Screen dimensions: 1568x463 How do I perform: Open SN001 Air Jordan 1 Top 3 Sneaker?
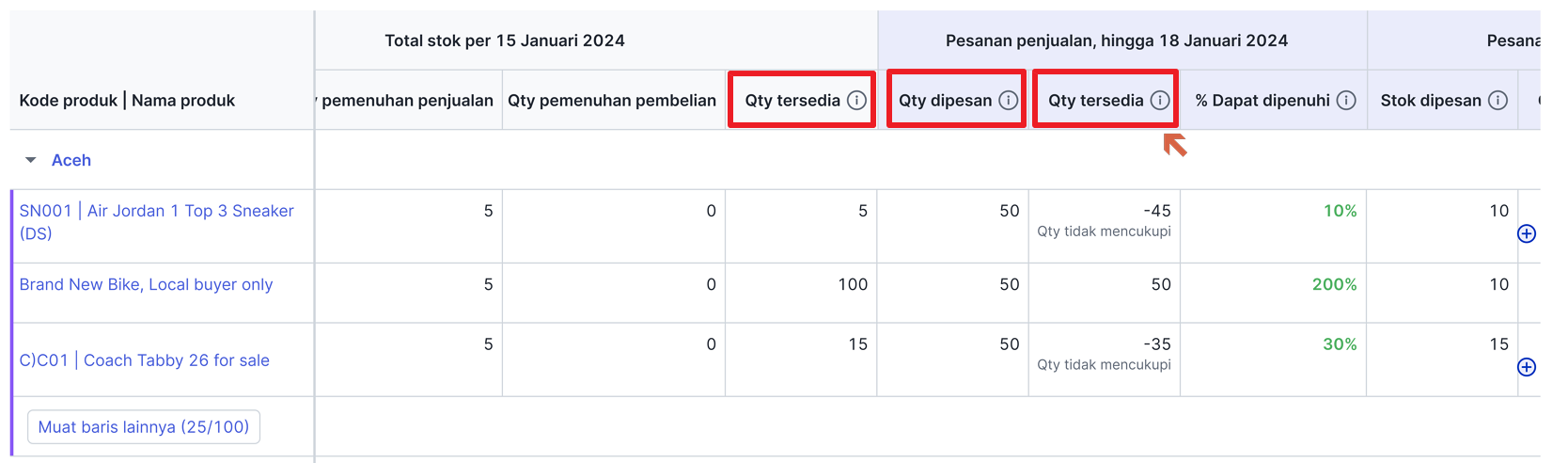click(156, 222)
